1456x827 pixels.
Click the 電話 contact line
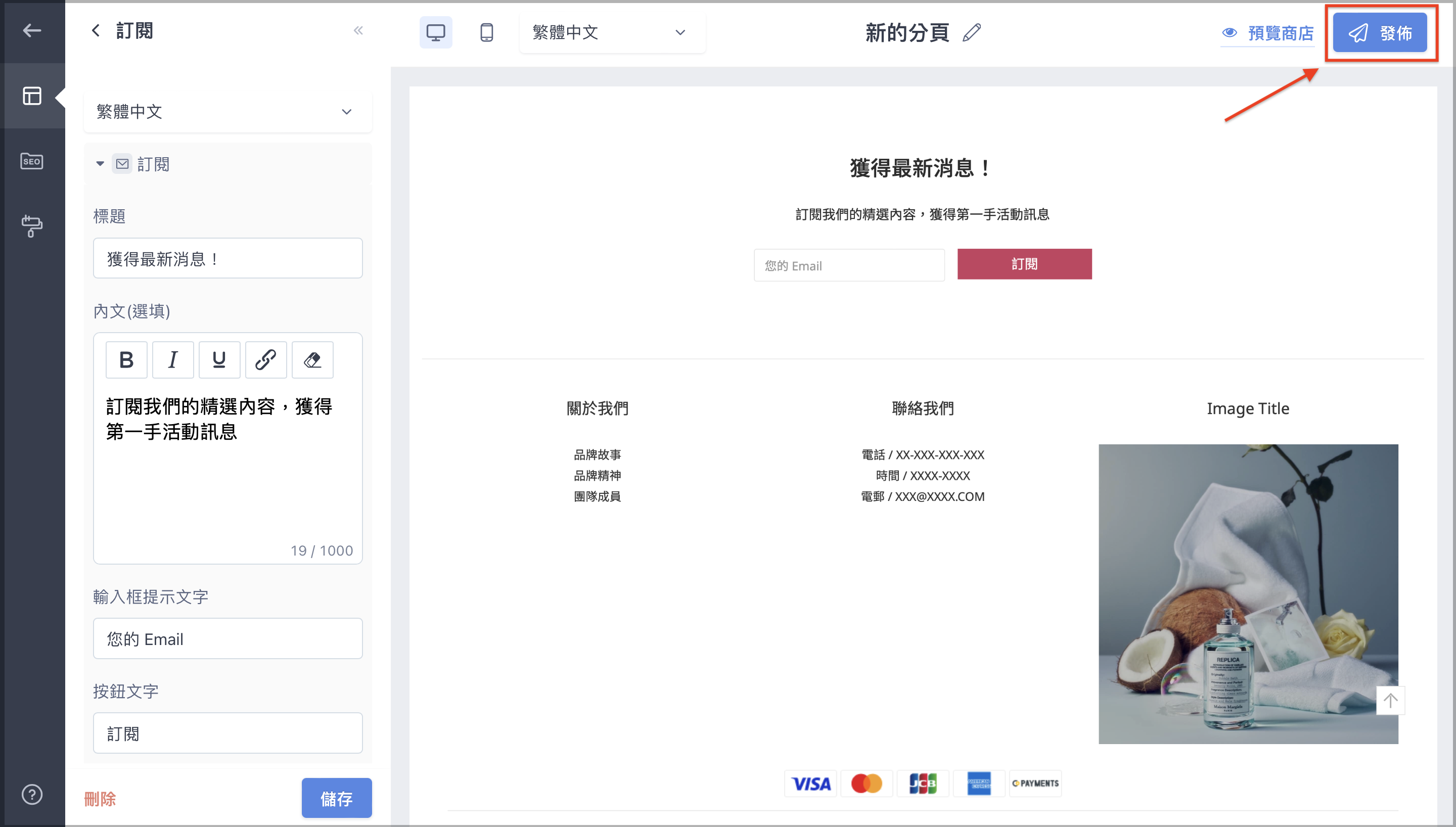923,455
